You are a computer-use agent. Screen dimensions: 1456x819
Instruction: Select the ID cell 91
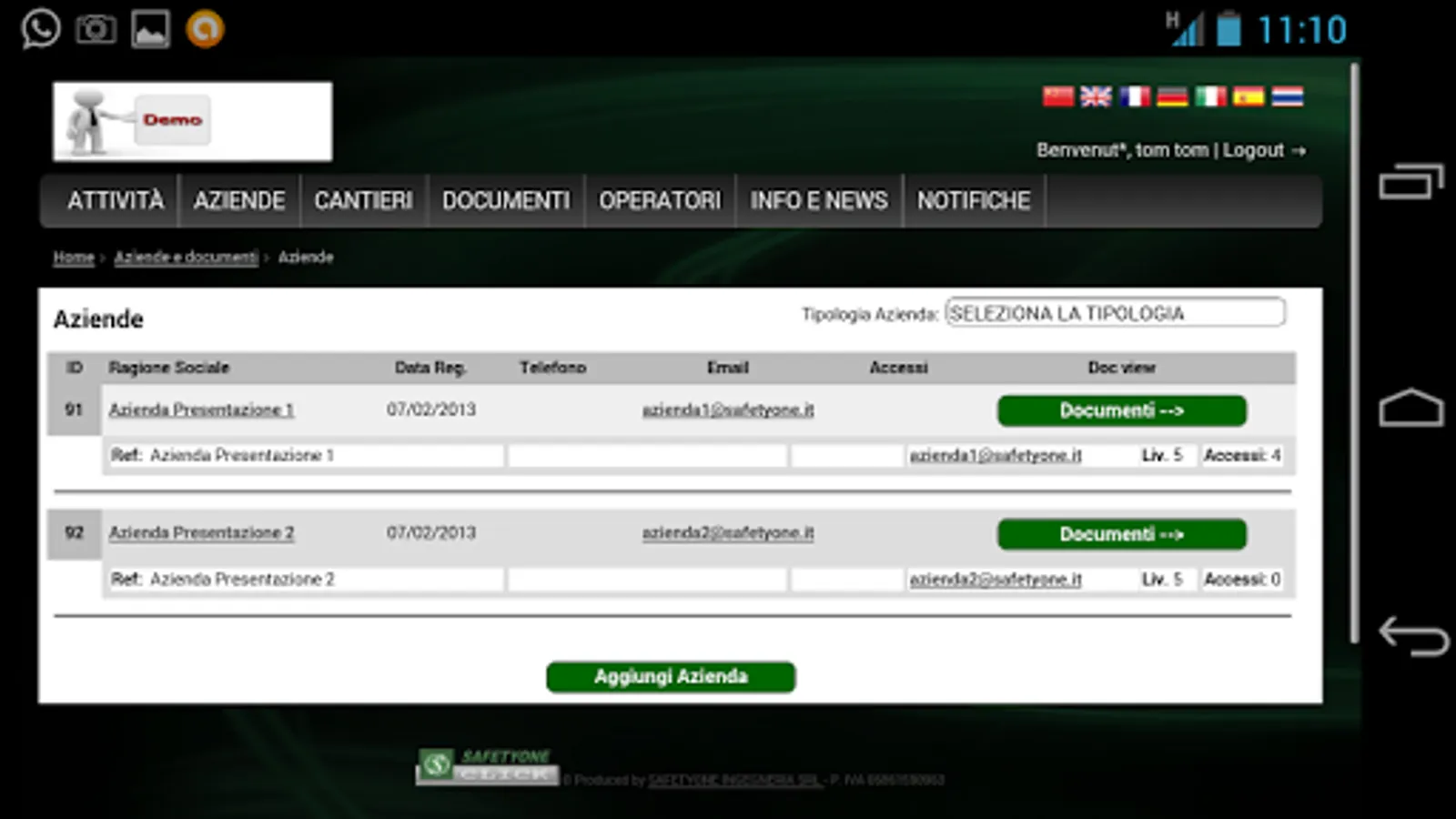75,409
